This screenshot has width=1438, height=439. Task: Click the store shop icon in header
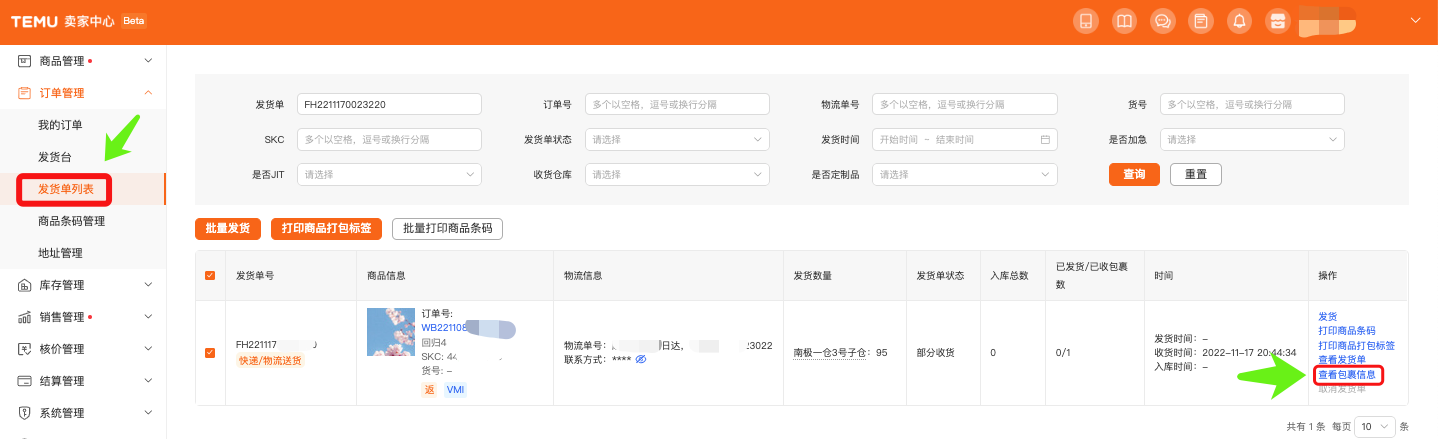tap(1276, 21)
